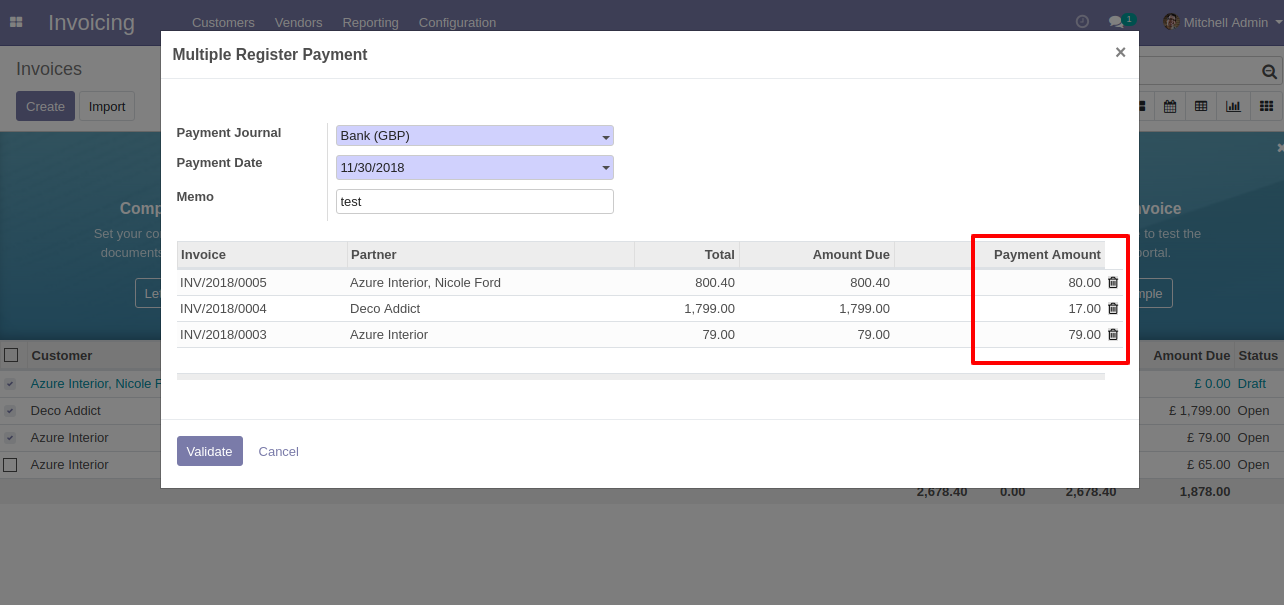Switch Invoices to pivot table view
Viewport: 1284px width, 605px height.
coord(1201,106)
